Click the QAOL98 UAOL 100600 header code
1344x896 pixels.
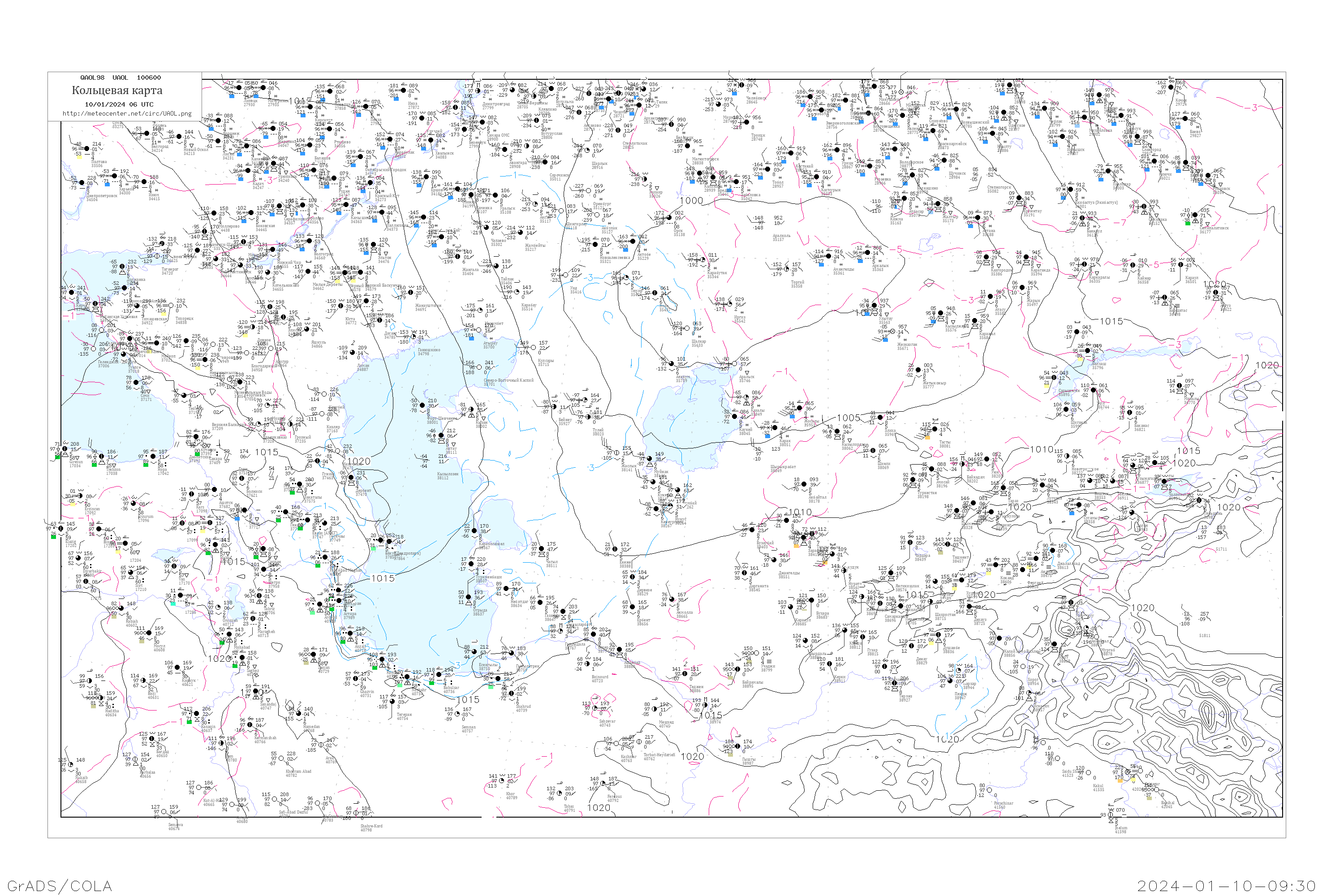pyautogui.click(x=121, y=78)
